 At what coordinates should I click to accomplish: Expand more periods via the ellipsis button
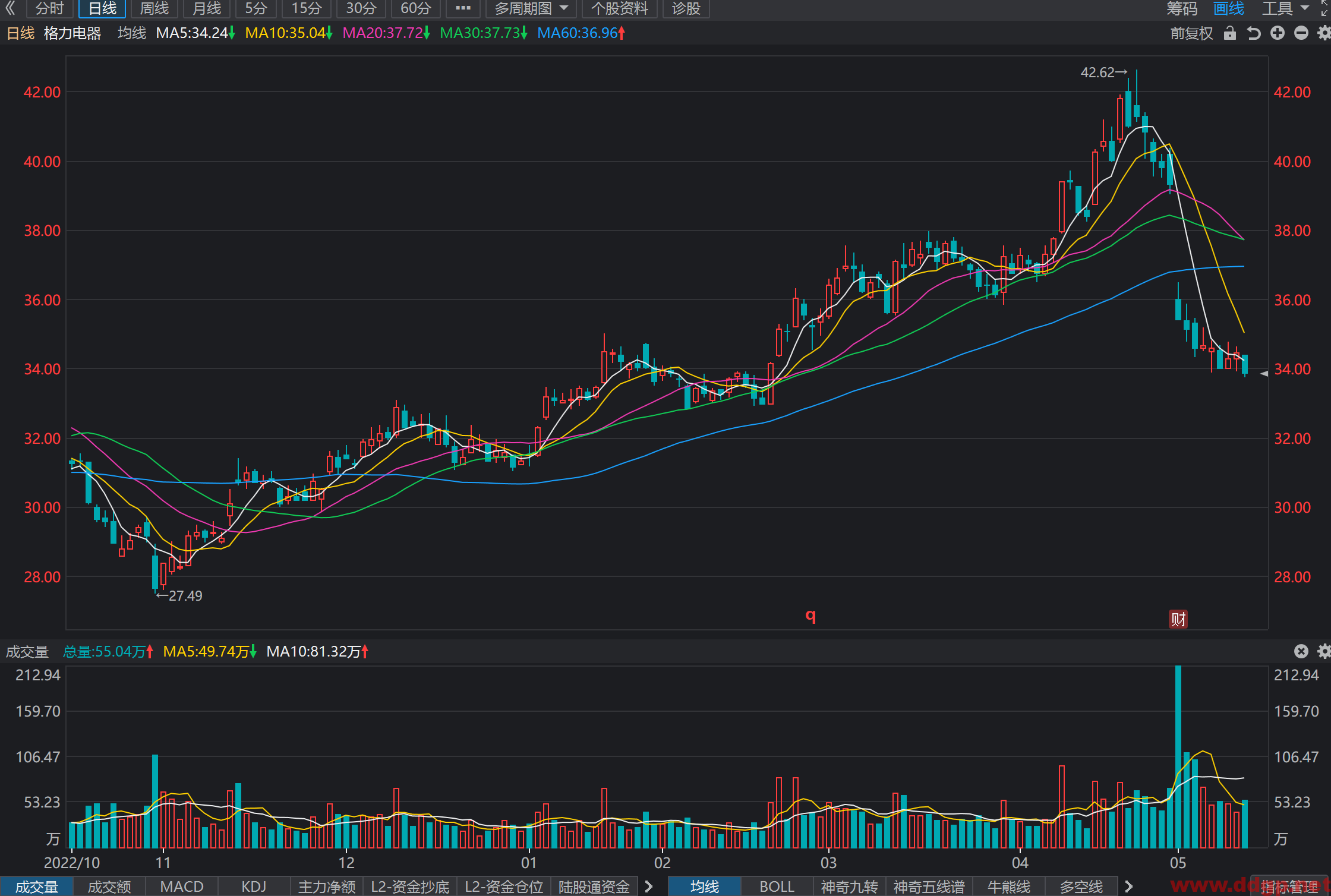[463, 8]
